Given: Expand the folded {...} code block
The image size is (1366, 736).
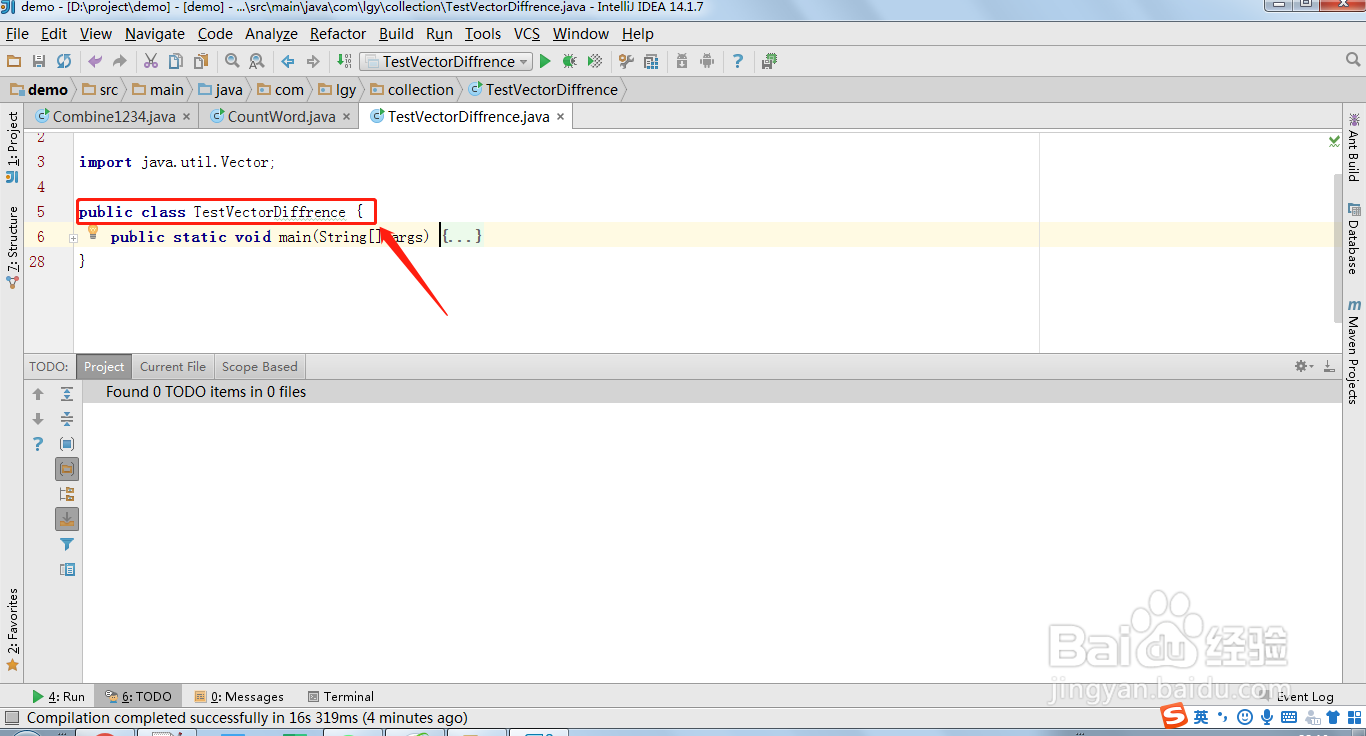Looking at the screenshot, I should click(463, 237).
